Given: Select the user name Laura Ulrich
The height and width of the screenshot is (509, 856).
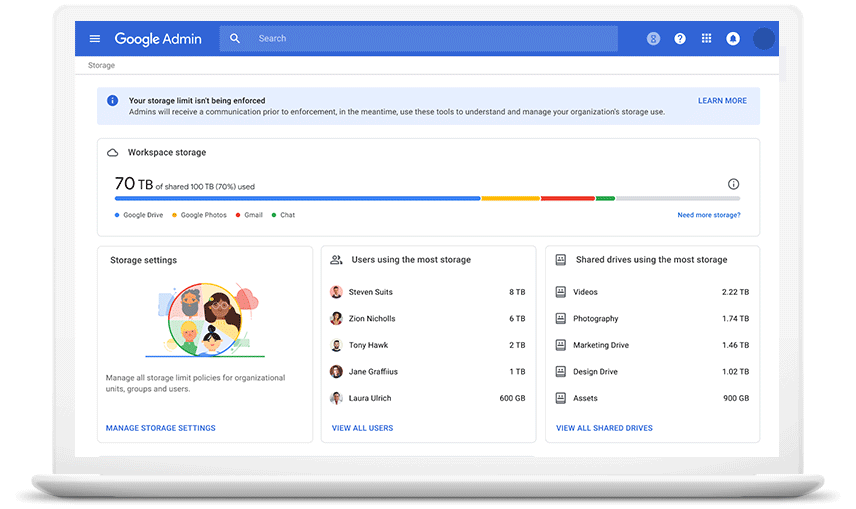Looking at the screenshot, I should point(370,398).
